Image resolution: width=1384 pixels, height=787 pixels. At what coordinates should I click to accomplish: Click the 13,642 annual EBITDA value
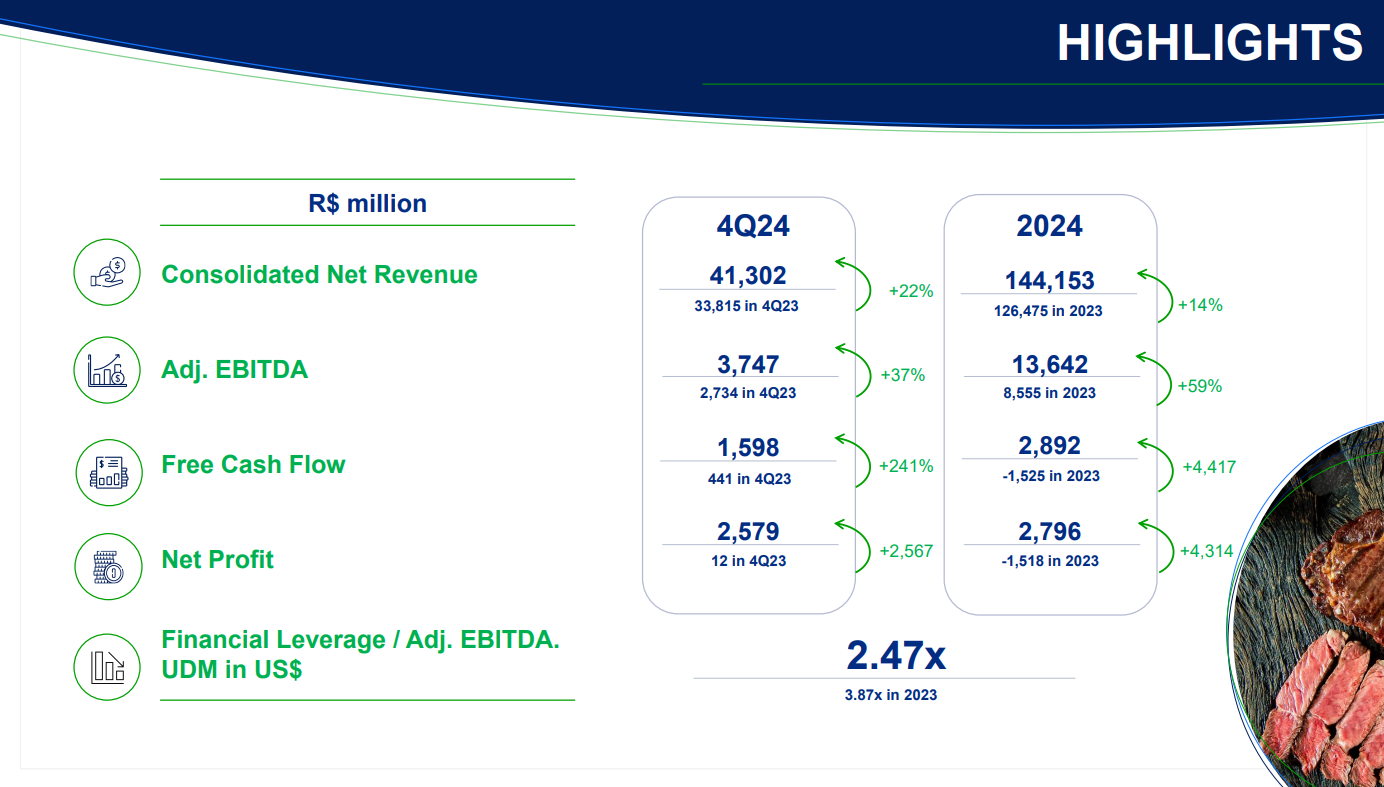(x=1049, y=364)
